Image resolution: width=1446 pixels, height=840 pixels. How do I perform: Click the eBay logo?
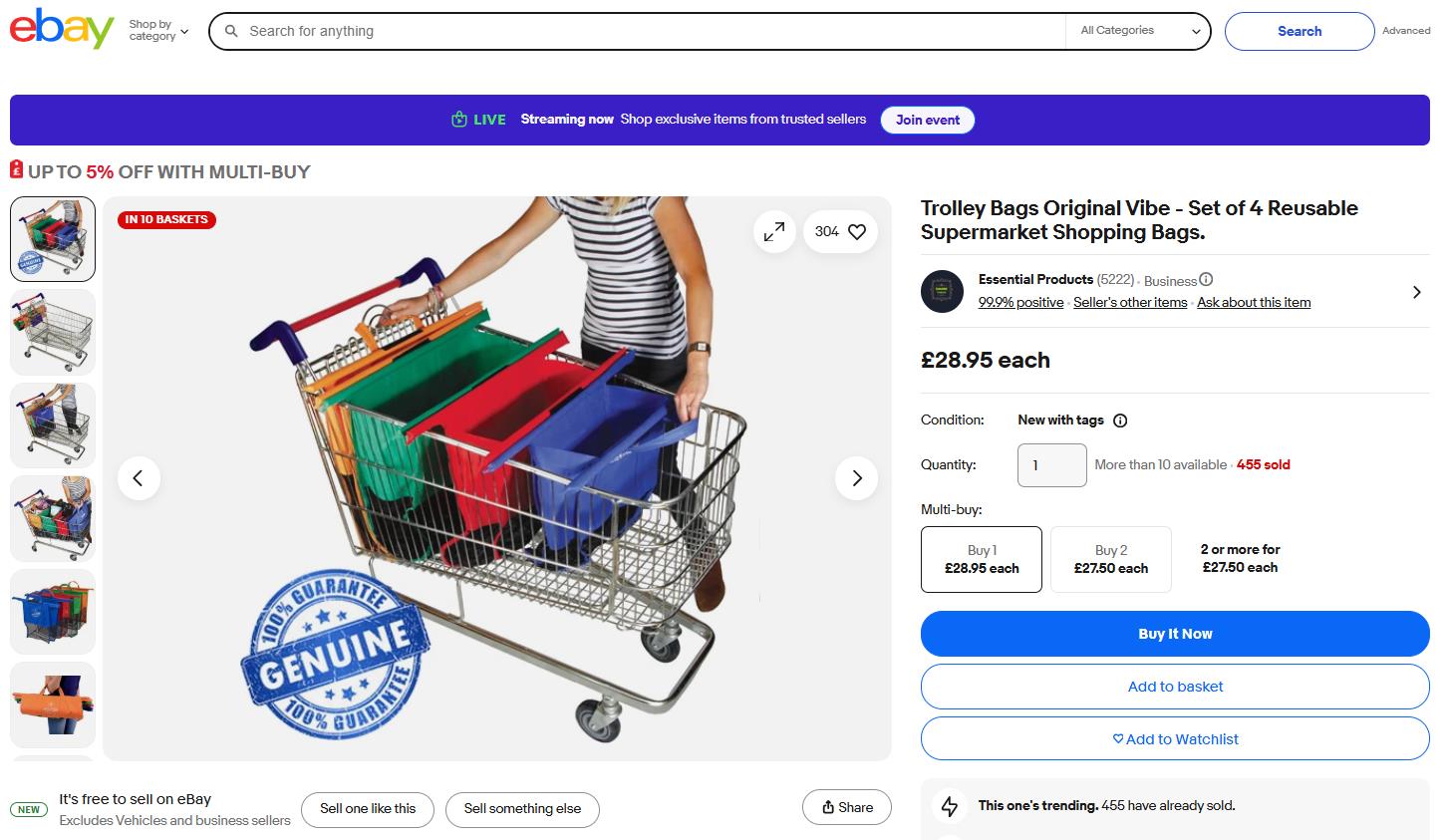(62, 30)
